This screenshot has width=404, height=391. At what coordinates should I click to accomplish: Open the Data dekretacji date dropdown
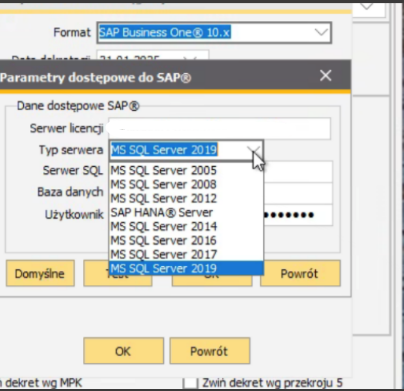point(190,57)
